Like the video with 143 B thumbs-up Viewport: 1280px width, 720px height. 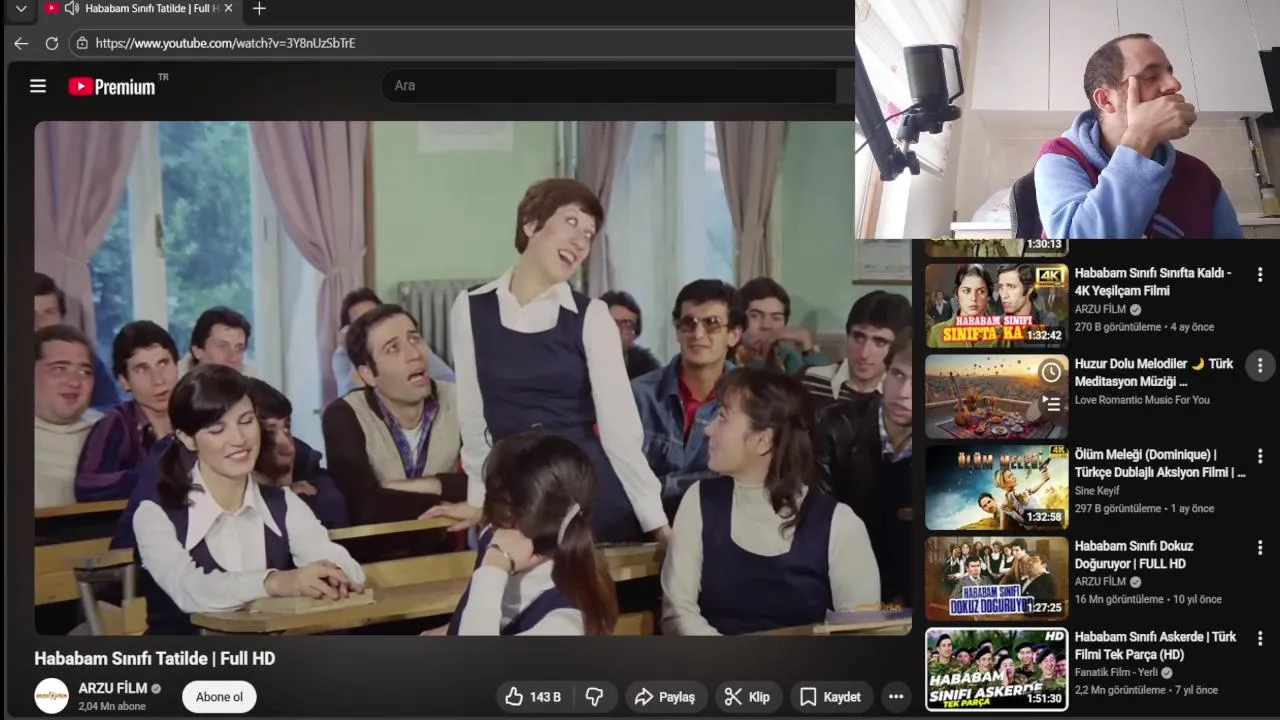tap(533, 697)
